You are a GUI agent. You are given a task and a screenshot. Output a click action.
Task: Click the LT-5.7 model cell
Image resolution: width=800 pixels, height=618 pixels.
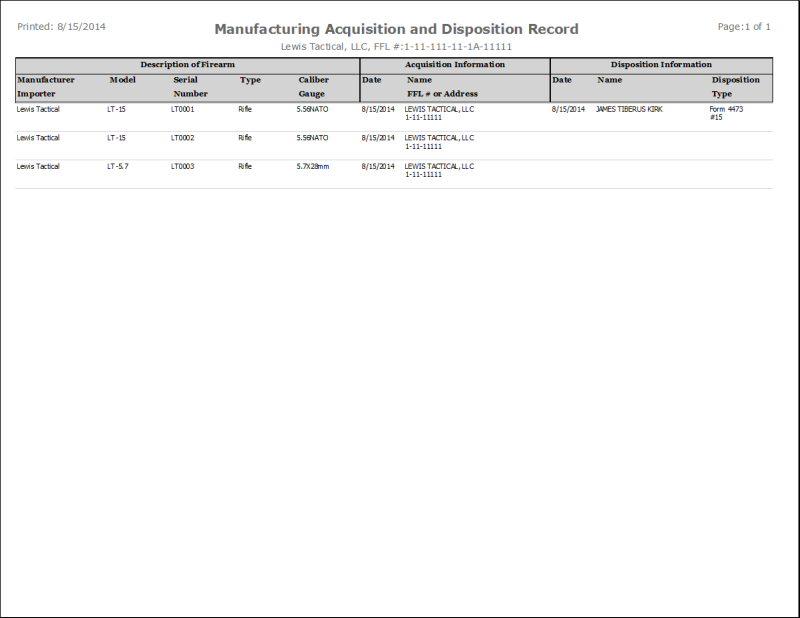(118, 166)
